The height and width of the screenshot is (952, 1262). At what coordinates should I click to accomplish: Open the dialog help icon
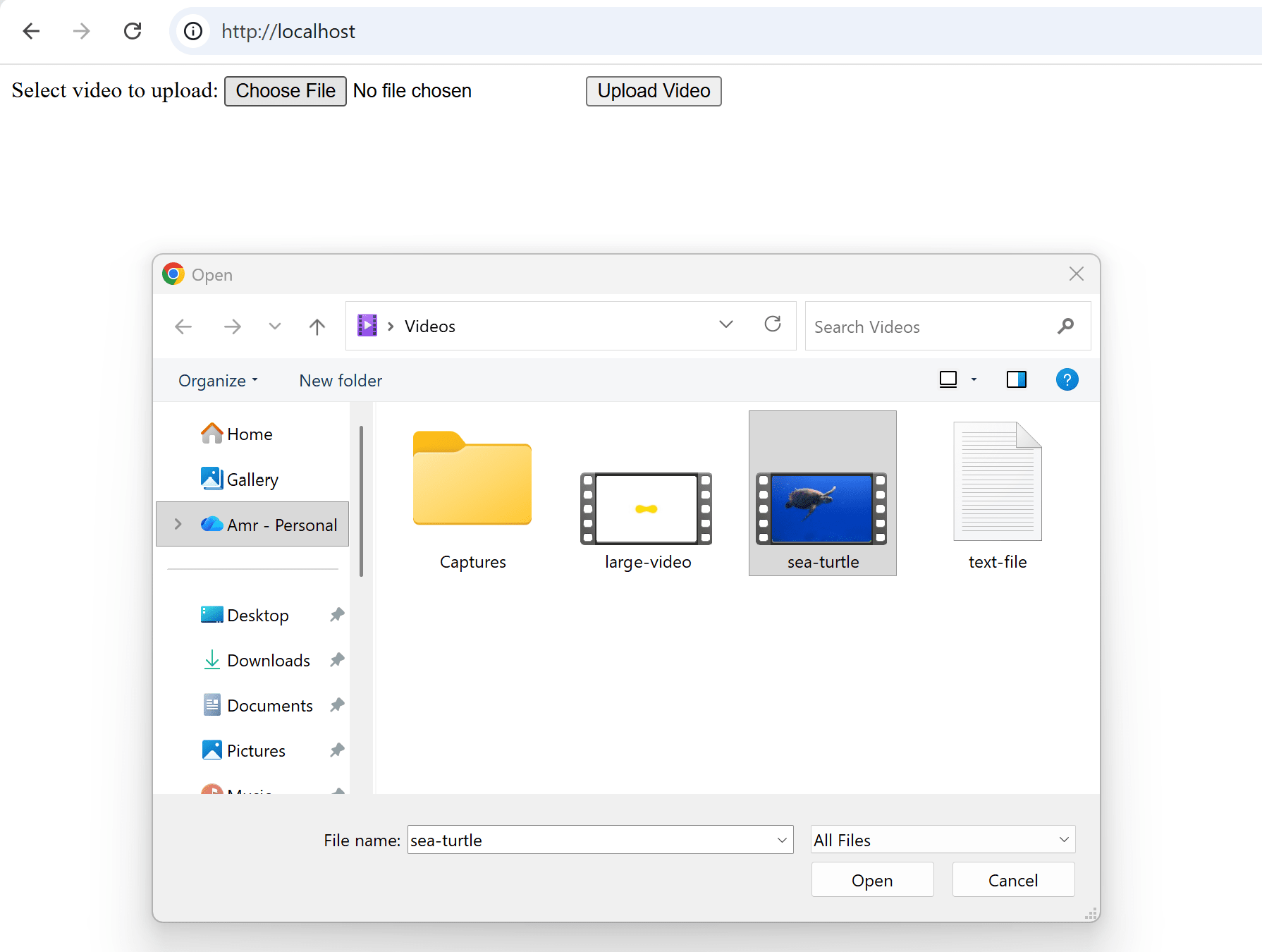click(x=1067, y=380)
